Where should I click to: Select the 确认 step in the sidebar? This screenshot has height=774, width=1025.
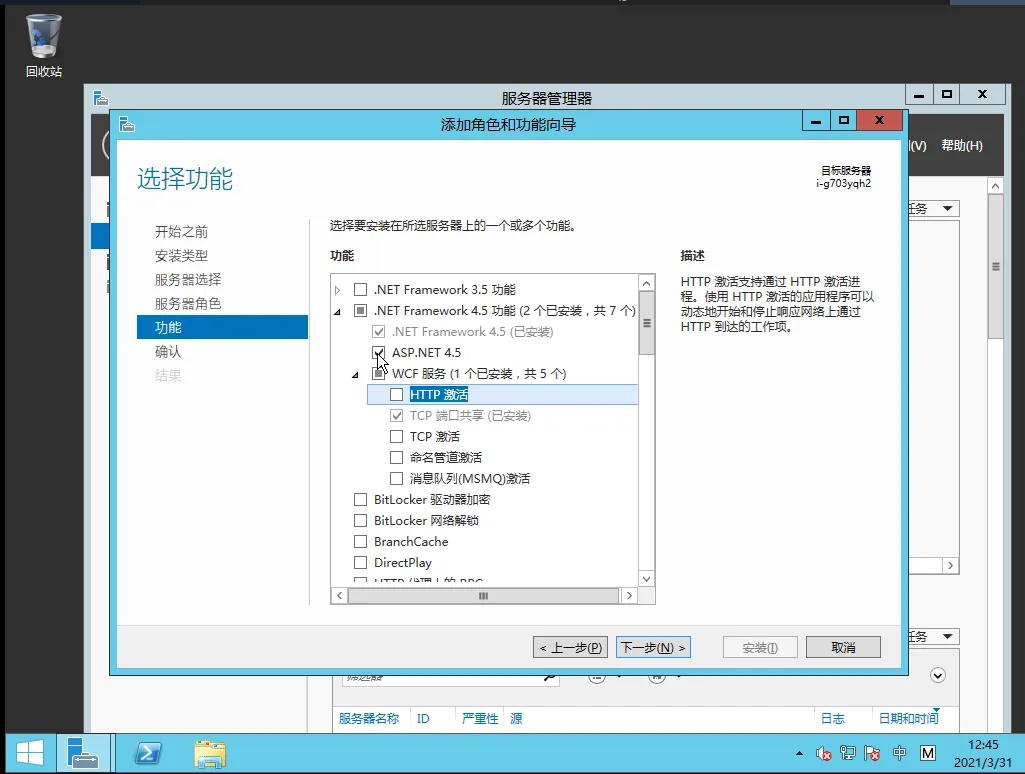[168, 352]
